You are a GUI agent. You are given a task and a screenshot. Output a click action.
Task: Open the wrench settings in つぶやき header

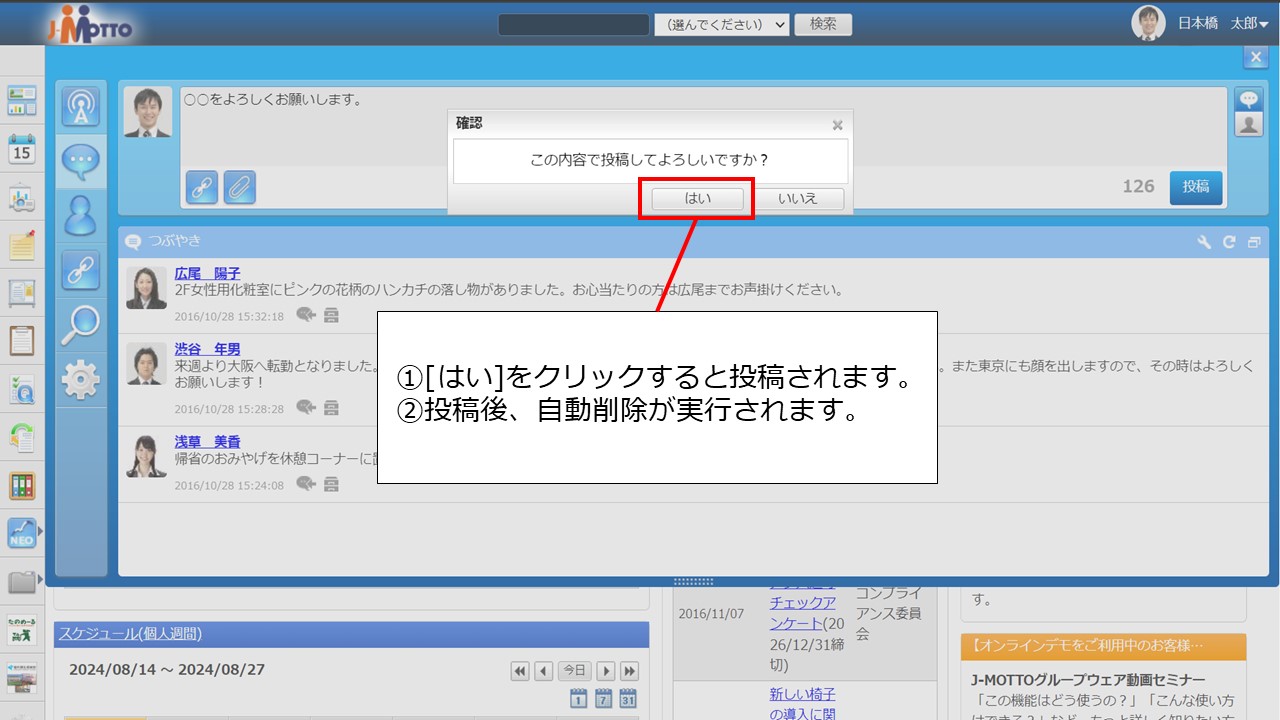click(1204, 242)
